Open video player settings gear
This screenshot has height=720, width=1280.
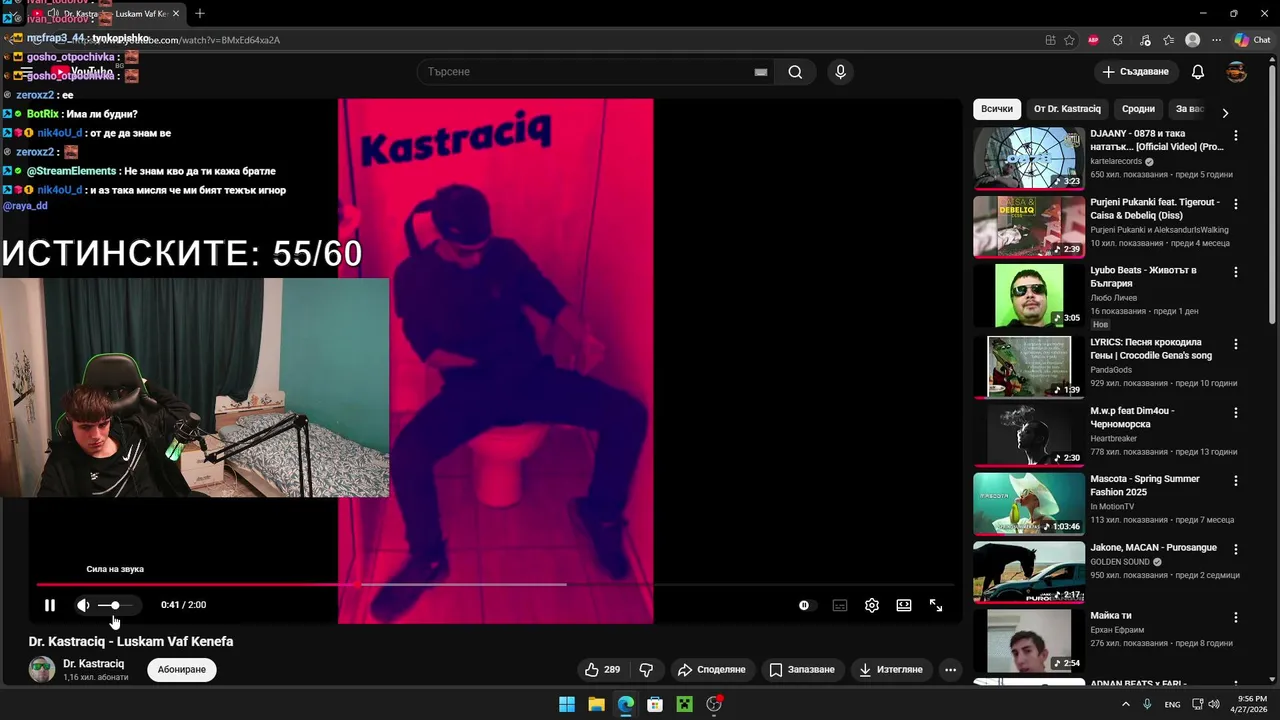(872, 605)
